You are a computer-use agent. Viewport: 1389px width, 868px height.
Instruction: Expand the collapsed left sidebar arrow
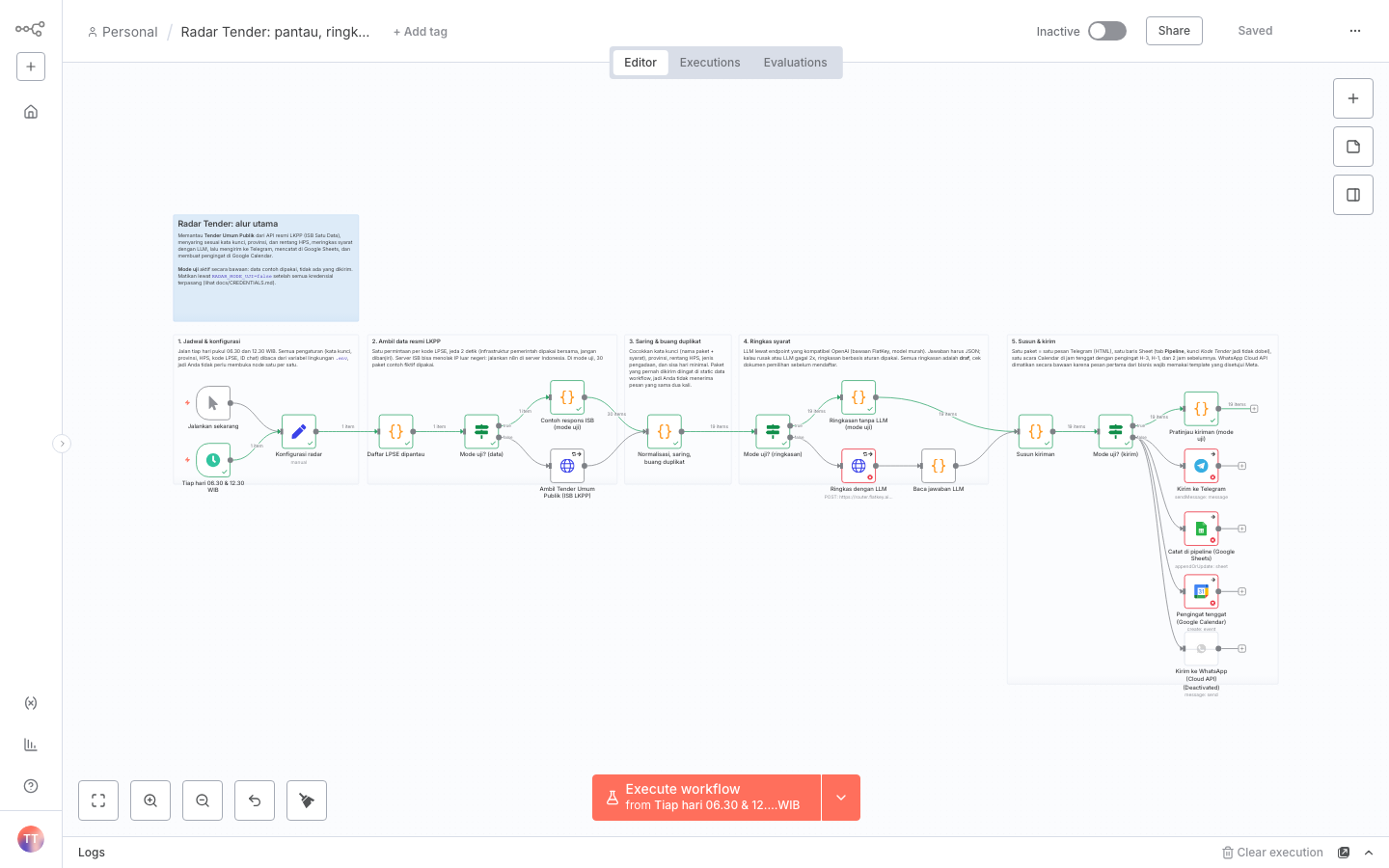(x=62, y=444)
